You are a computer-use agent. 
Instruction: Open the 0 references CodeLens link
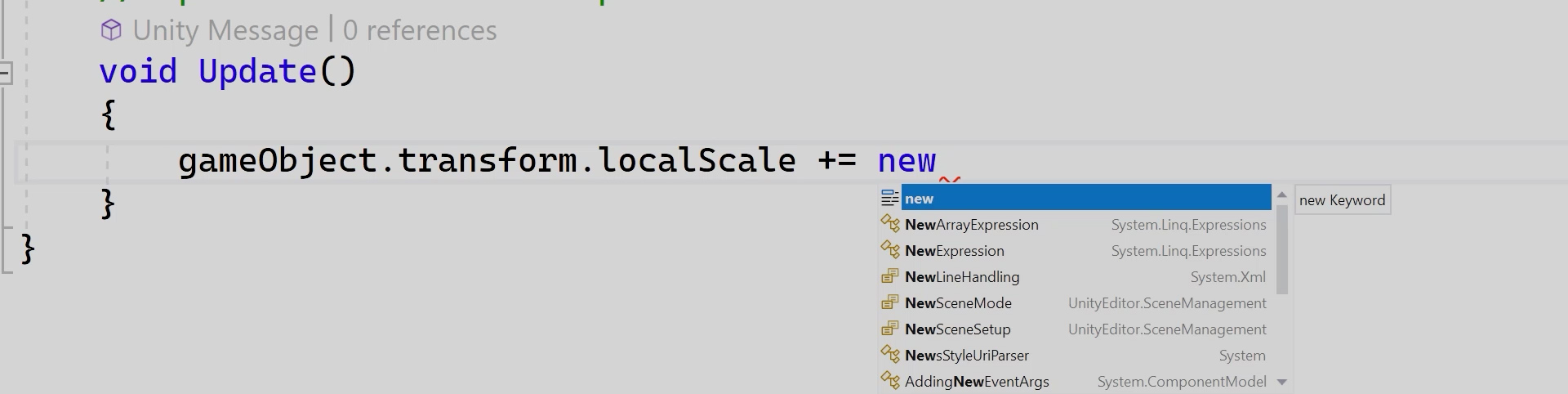coord(420,31)
